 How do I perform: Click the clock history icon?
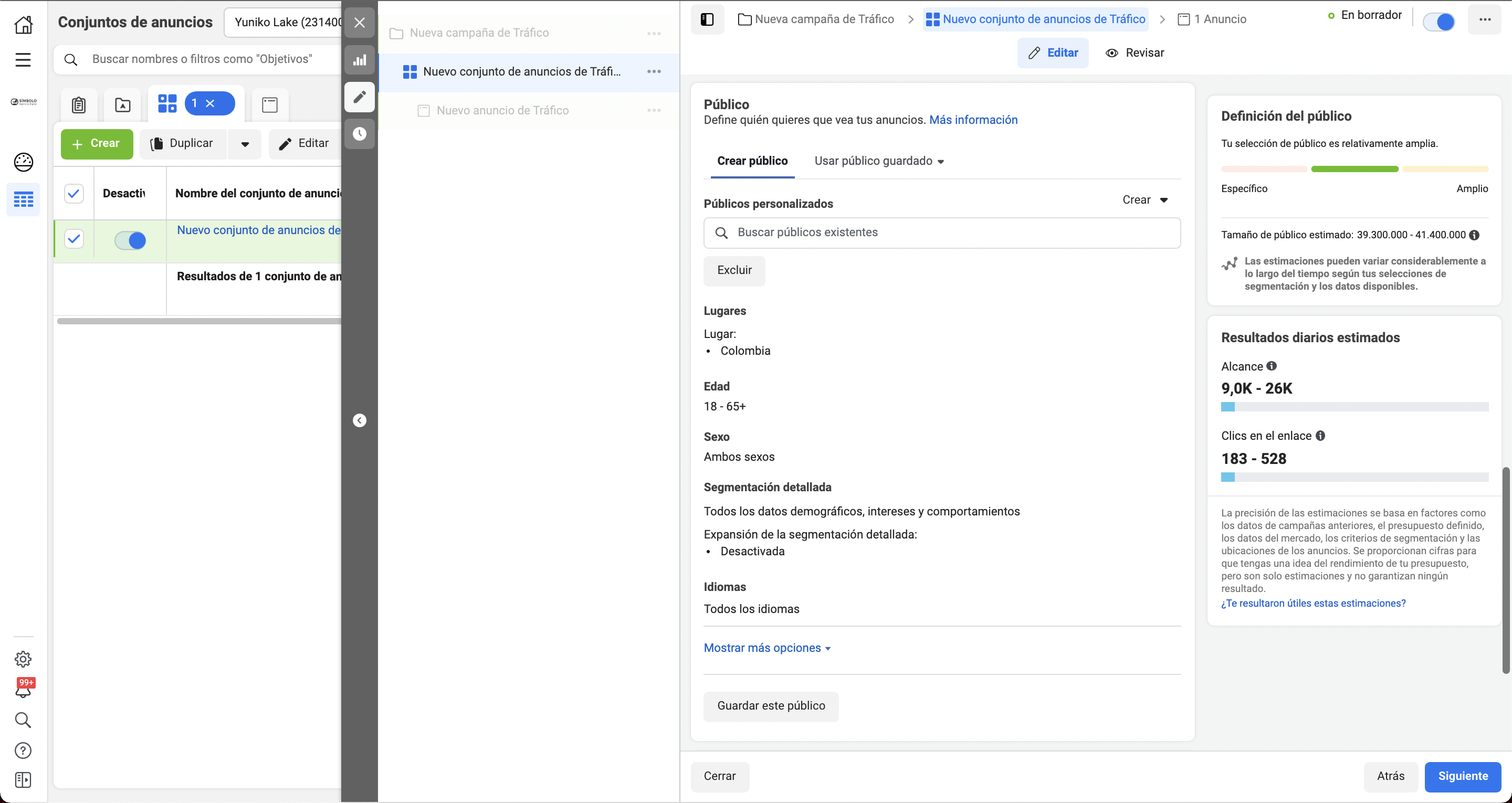(359, 134)
